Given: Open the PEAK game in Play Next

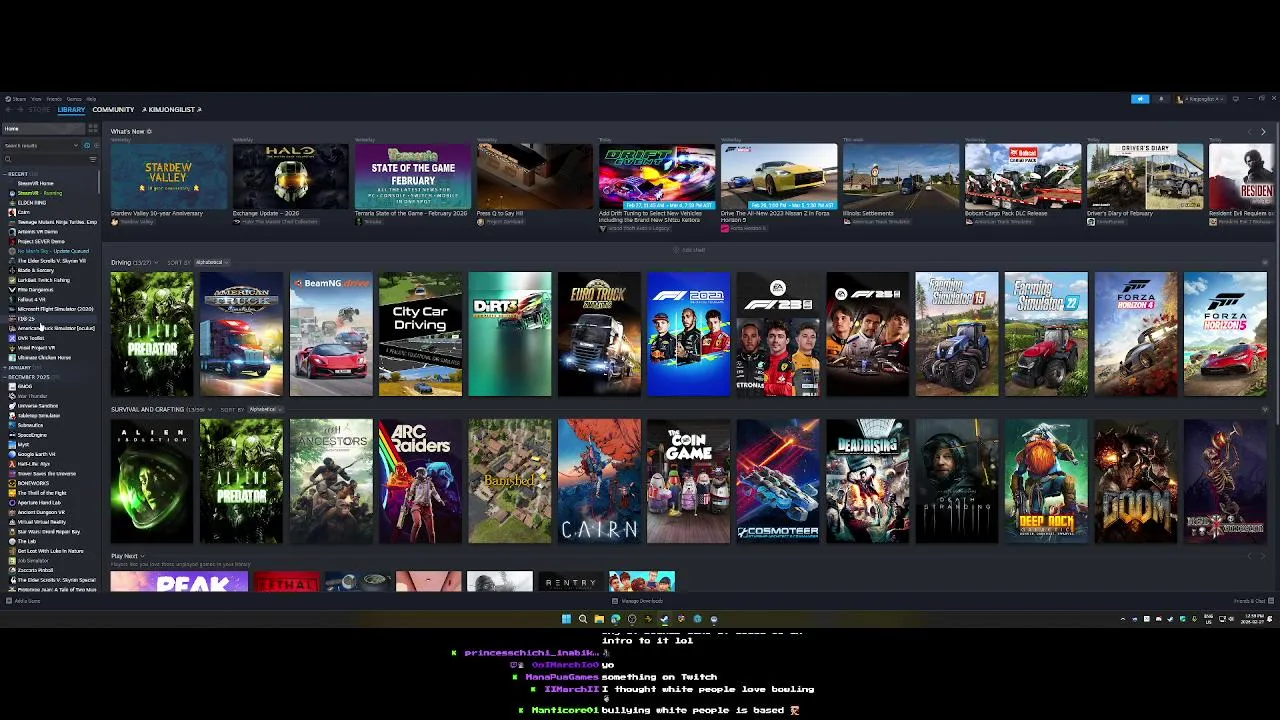Looking at the screenshot, I should [179, 582].
